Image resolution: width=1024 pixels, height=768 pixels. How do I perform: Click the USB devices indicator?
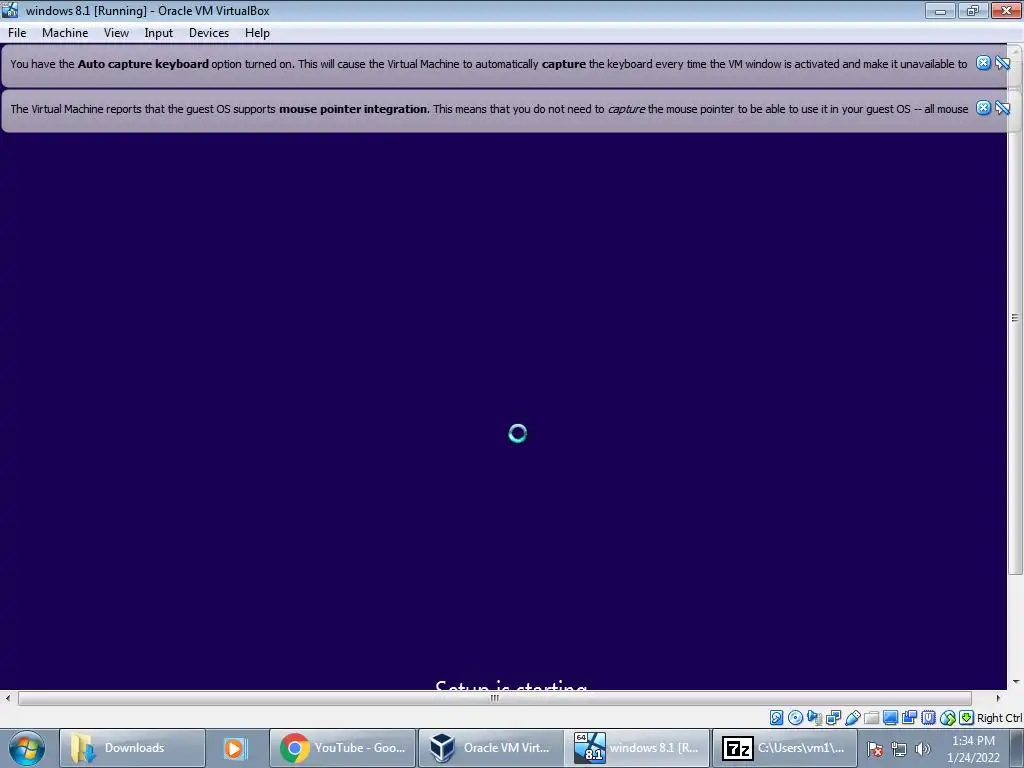coord(852,718)
